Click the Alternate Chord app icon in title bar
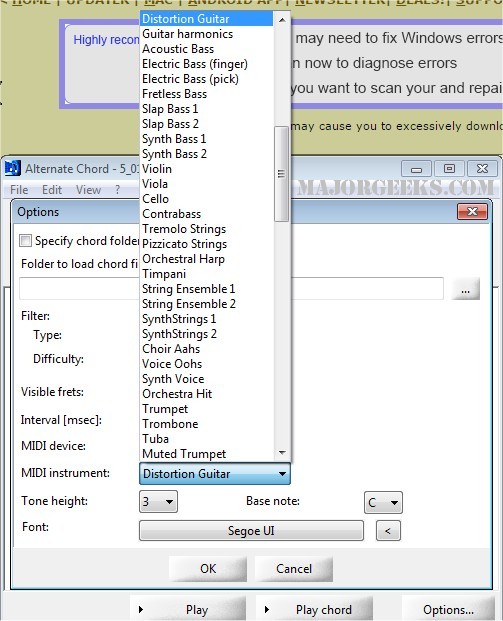Viewport: 503px width, 621px height. [x=12, y=168]
